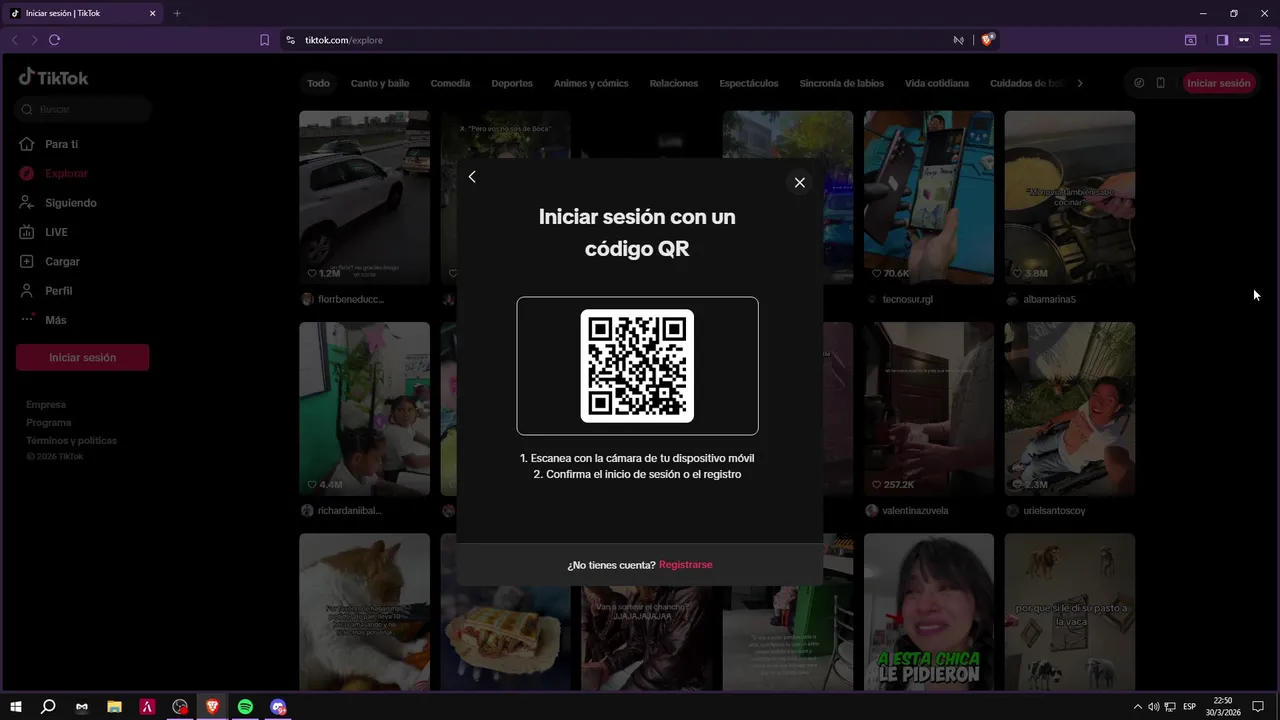Open Siguiendo in sidebar
This screenshot has height=720, width=1280.
(x=59, y=203)
